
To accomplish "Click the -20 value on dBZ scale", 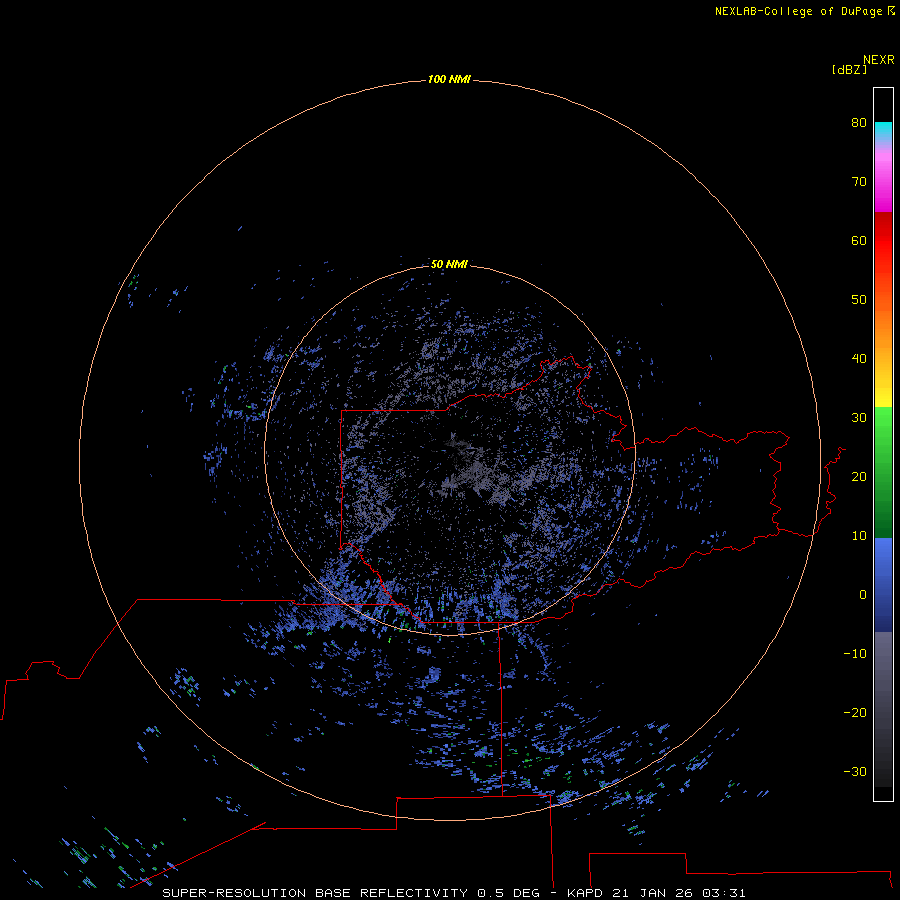I will tap(855, 713).
